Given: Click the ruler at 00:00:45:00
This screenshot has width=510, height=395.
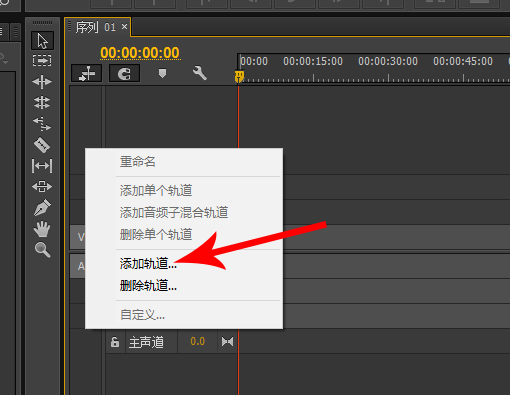Looking at the screenshot, I should (x=463, y=61).
